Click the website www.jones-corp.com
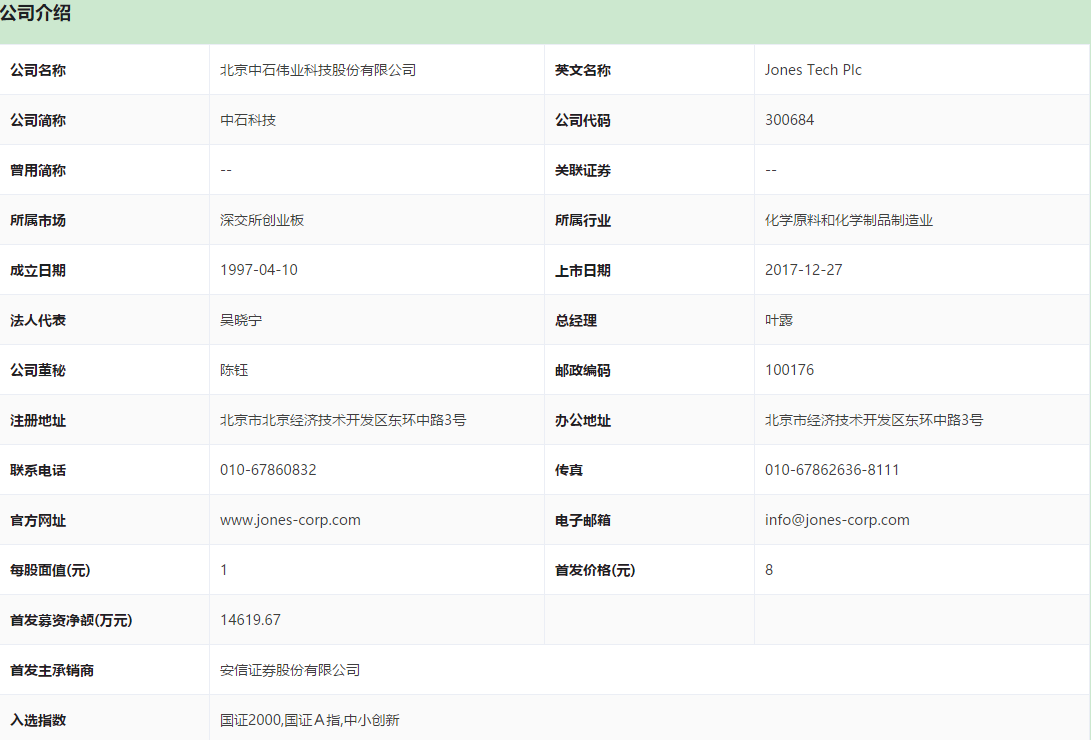1091x740 pixels. pos(290,520)
